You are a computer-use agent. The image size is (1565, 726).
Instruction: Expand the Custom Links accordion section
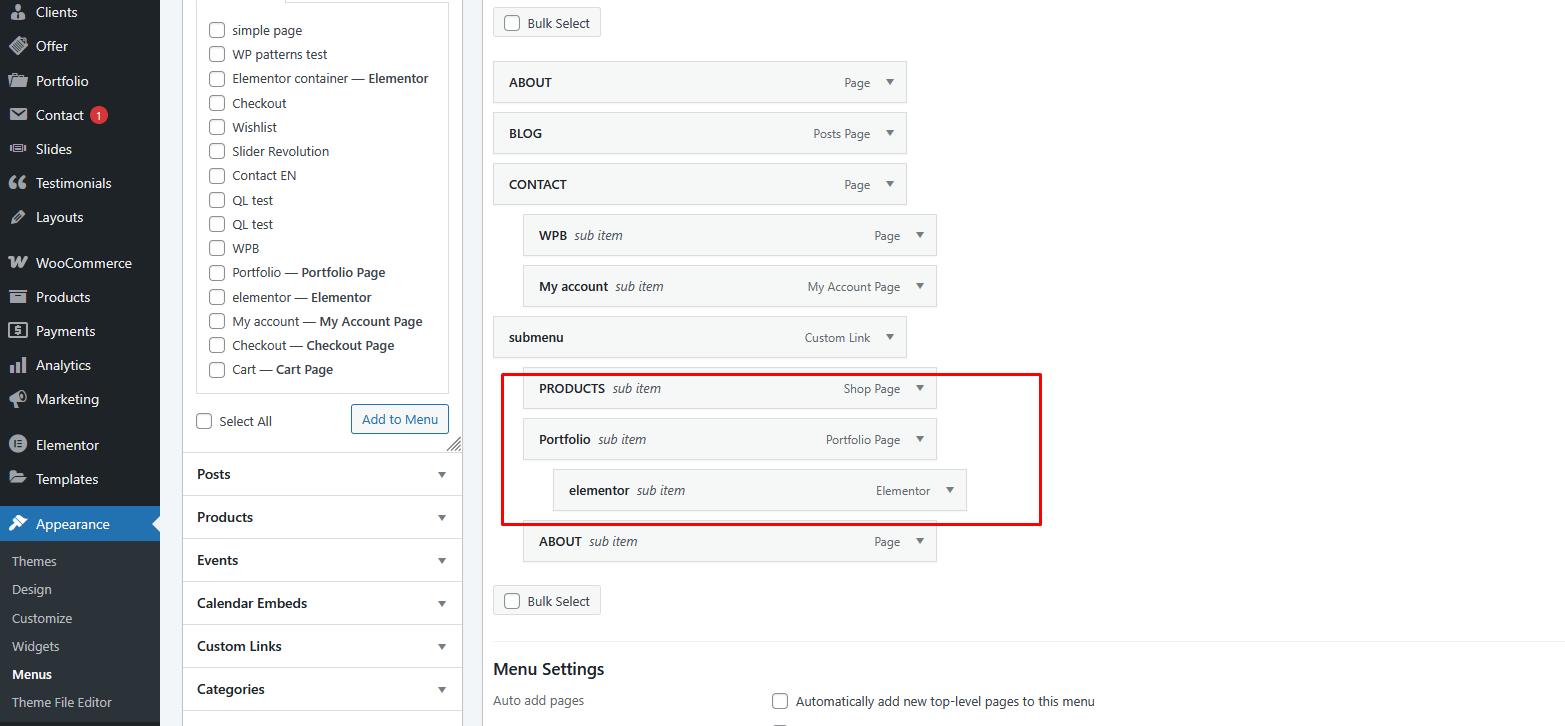point(442,646)
